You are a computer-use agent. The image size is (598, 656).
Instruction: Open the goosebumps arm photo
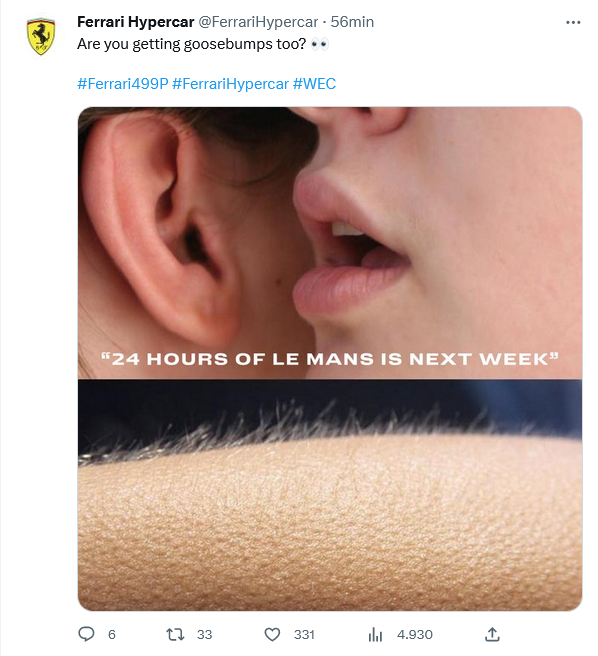[330, 495]
